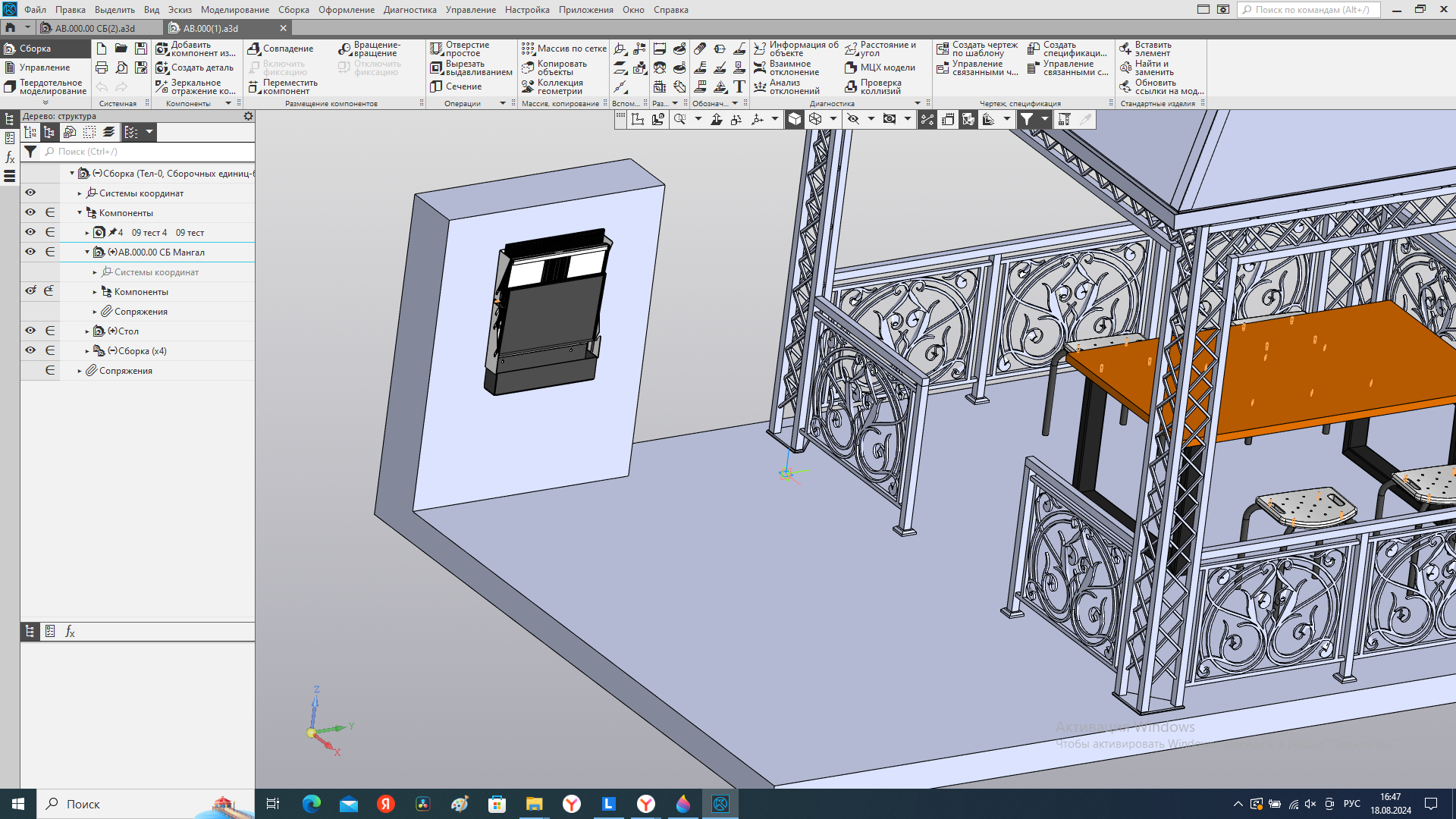The height and width of the screenshot is (819, 1456).
Task: Open the Collision check tool
Action: 851,86
